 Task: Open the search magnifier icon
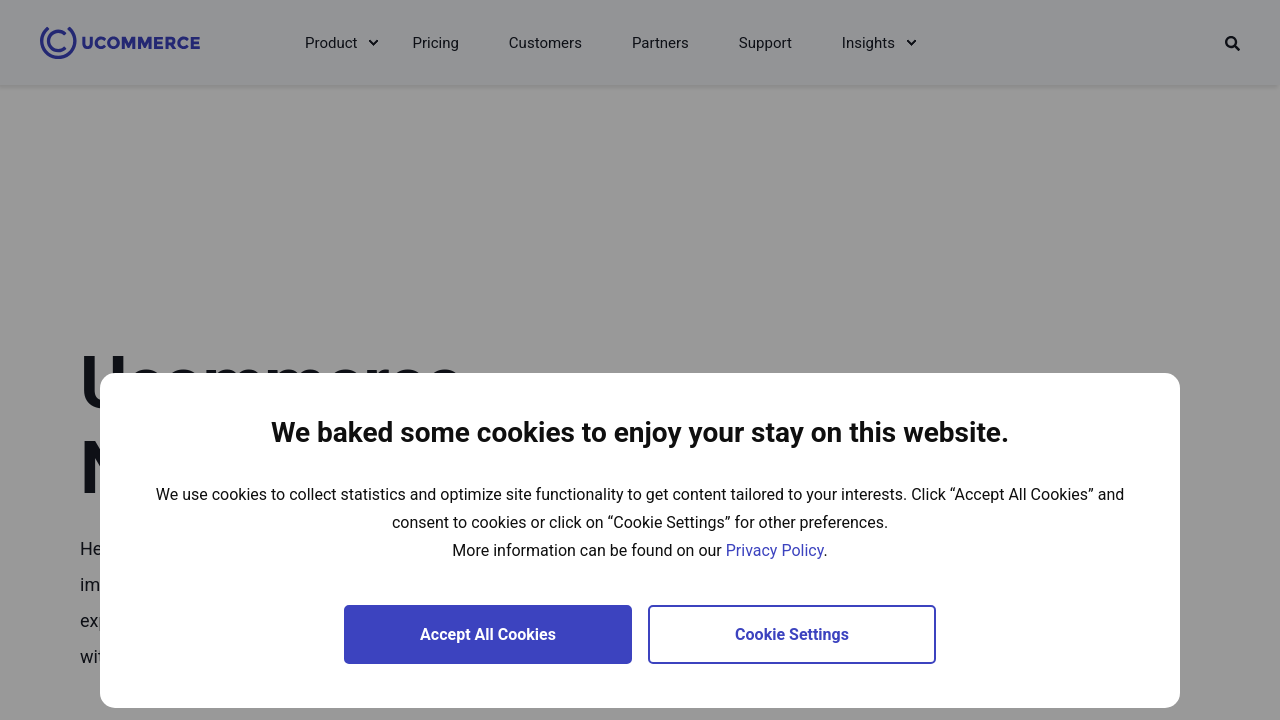[x=1232, y=43]
